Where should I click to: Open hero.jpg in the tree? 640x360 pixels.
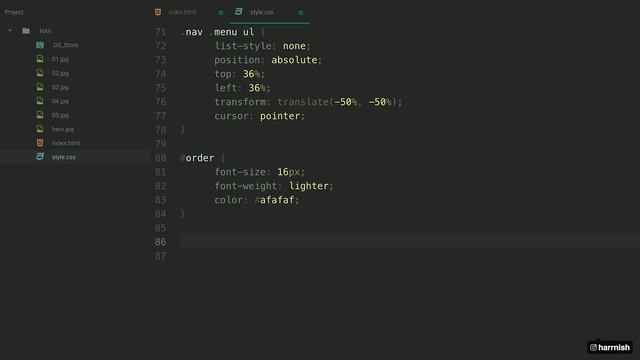tap(62, 129)
